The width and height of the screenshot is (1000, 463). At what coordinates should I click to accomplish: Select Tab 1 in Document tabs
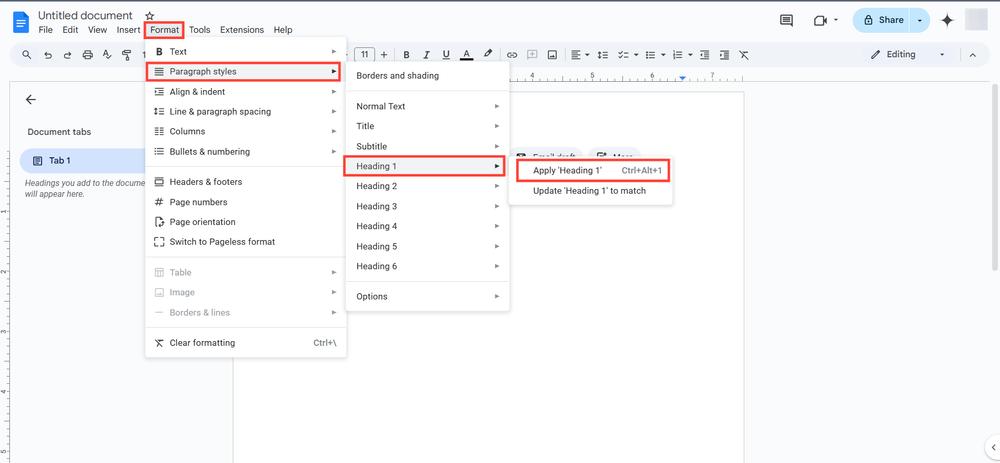point(83,161)
